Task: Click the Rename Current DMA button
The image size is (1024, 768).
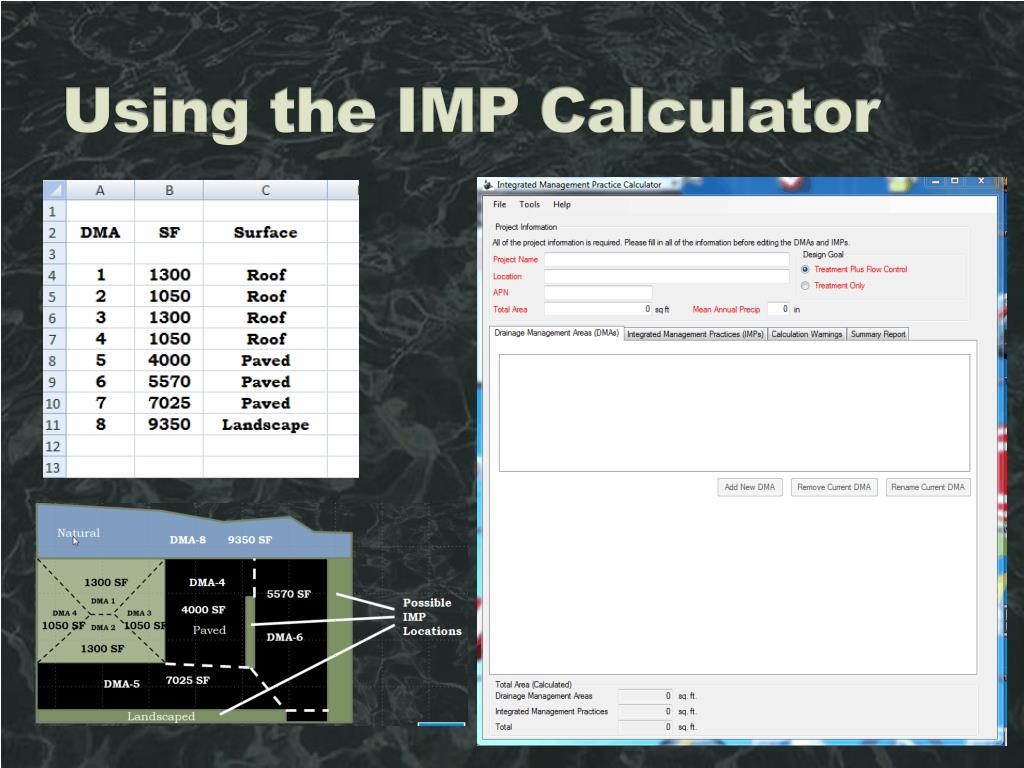Action: (928, 487)
